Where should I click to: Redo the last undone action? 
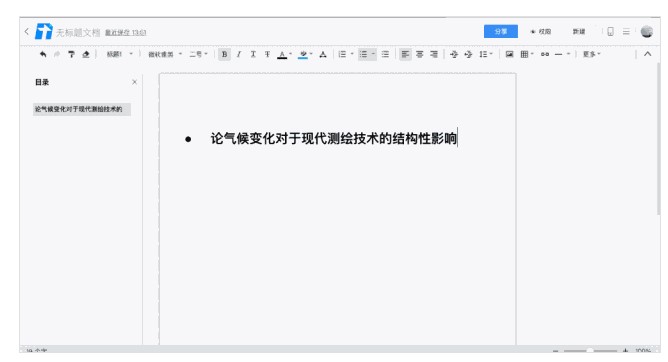tap(57, 54)
